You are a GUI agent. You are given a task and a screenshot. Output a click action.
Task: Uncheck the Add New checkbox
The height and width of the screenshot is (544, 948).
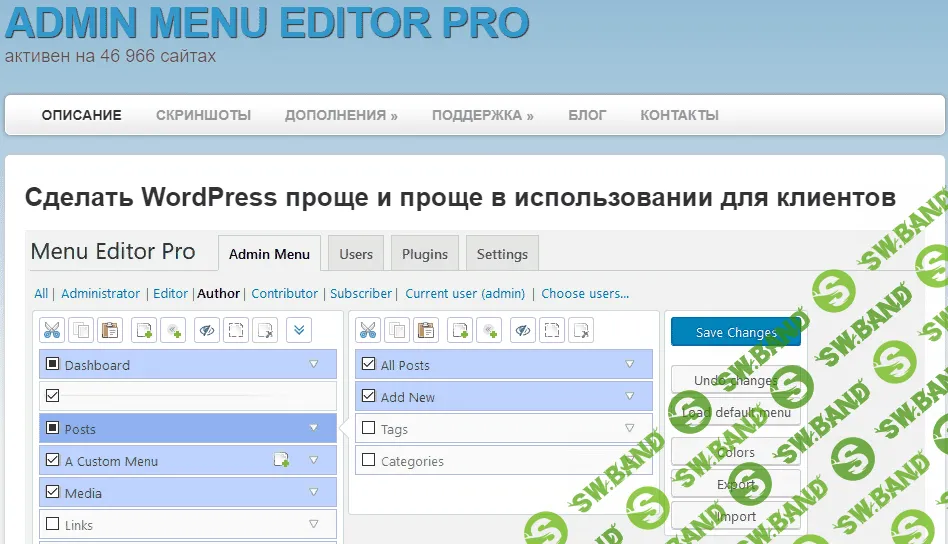coord(368,396)
